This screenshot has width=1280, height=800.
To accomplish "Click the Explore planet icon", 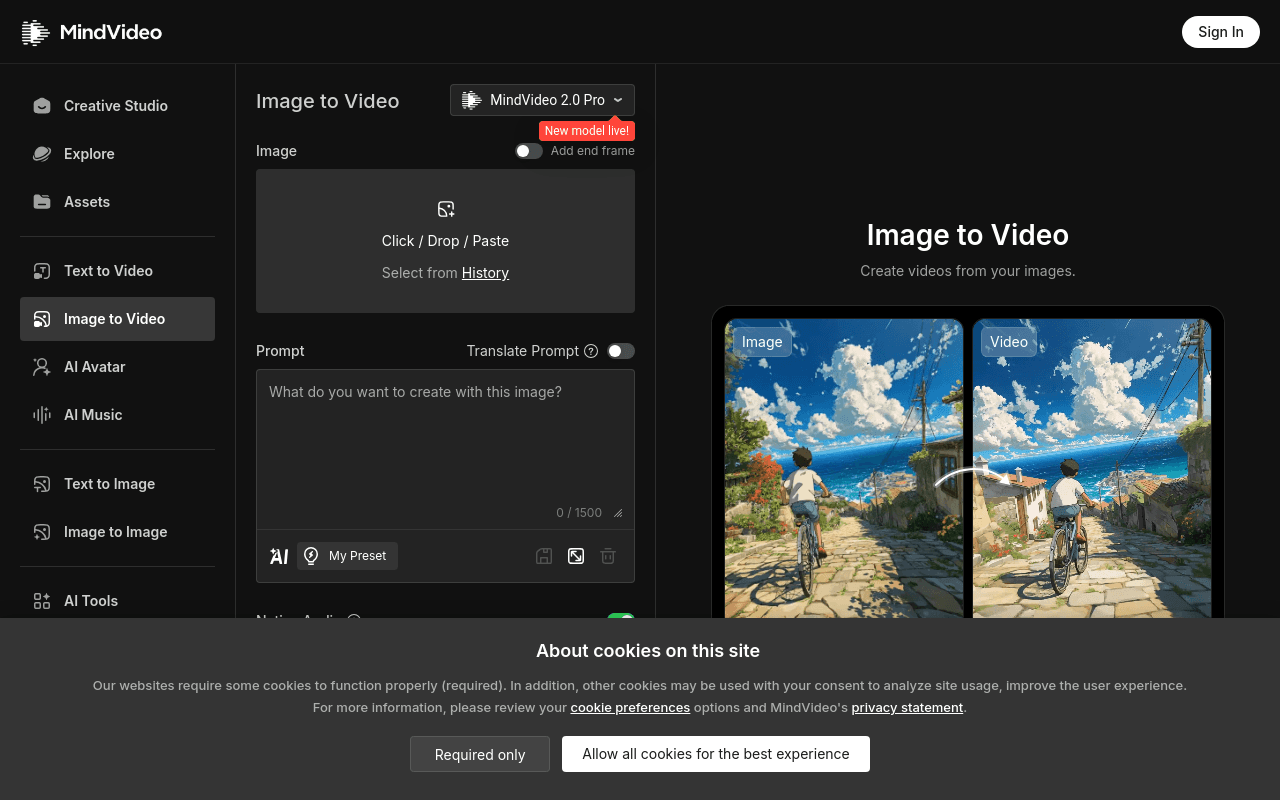I will click(42, 154).
